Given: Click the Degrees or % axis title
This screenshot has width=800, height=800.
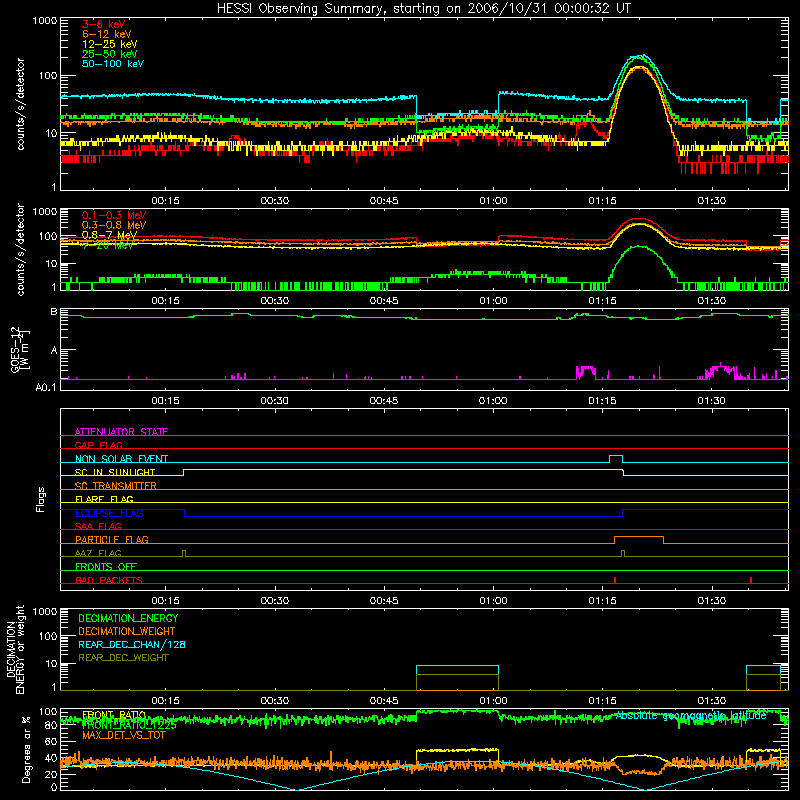Looking at the screenshot, I should (x=26, y=749).
